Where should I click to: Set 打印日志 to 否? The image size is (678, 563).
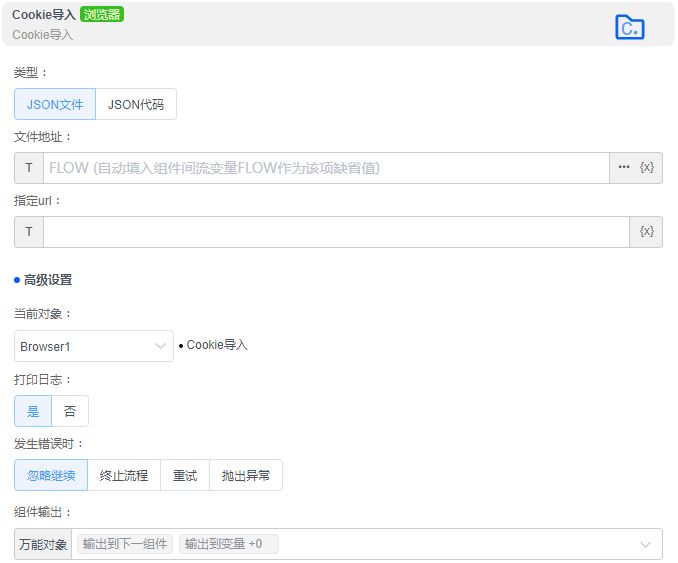click(x=70, y=411)
